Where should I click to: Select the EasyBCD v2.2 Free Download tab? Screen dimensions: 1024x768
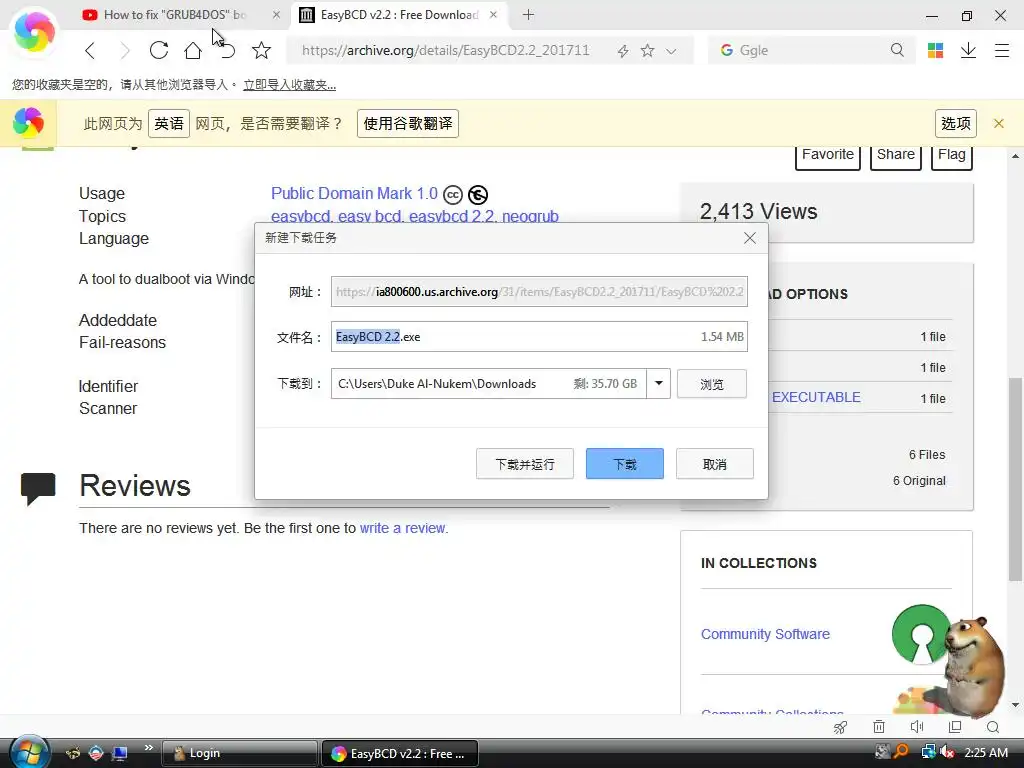(399, 14)
